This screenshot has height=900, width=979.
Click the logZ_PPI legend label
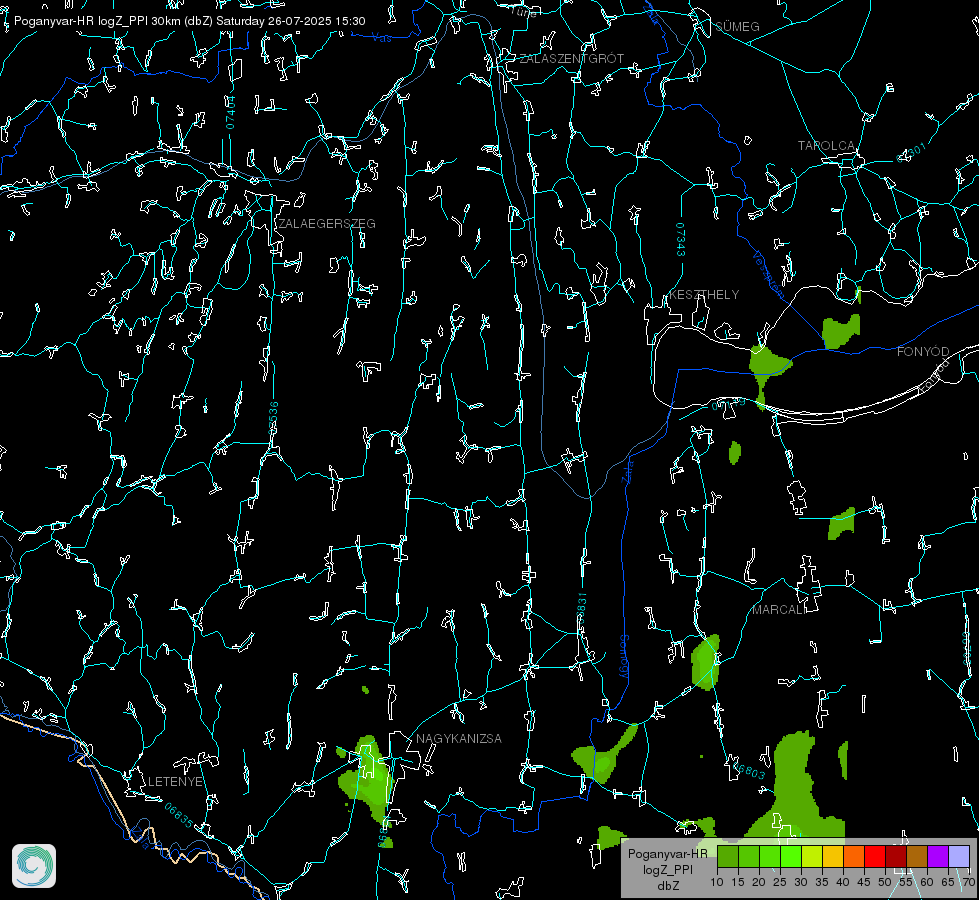click(x=667, y=869)
